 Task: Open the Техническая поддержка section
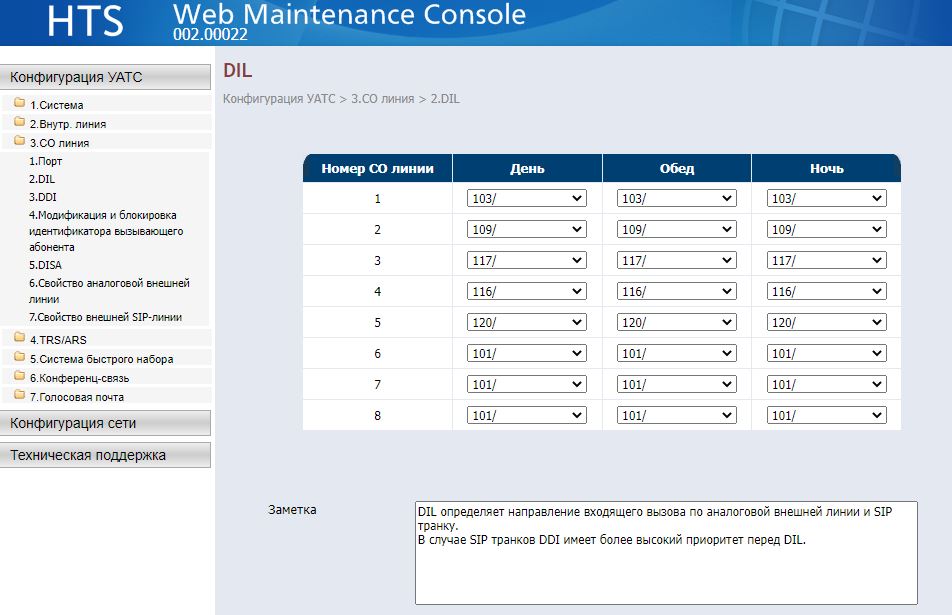click(x=105, y=455)
